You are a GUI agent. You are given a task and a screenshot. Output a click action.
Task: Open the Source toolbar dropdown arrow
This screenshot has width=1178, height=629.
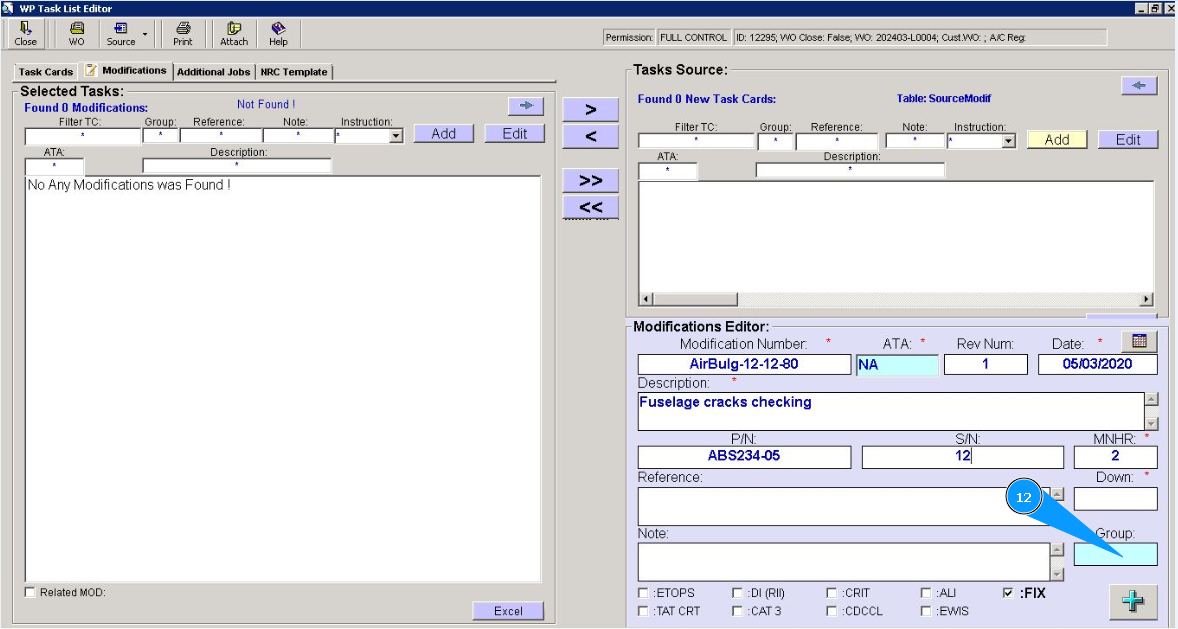[x=145, y=34]
